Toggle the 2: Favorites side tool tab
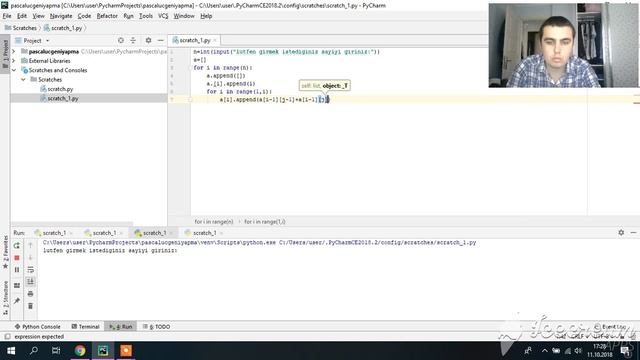This screenshot has height=360, width=640. (x=5, y=252)
